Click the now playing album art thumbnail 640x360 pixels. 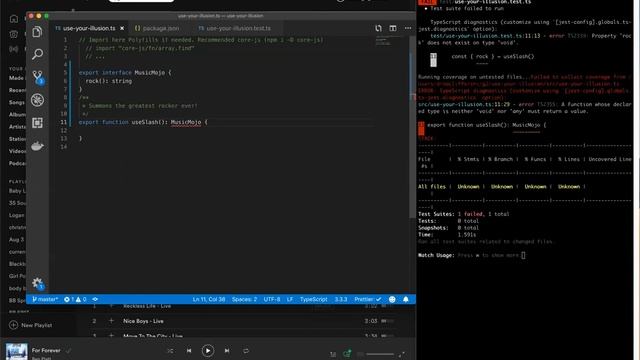(x=17, y=351)
